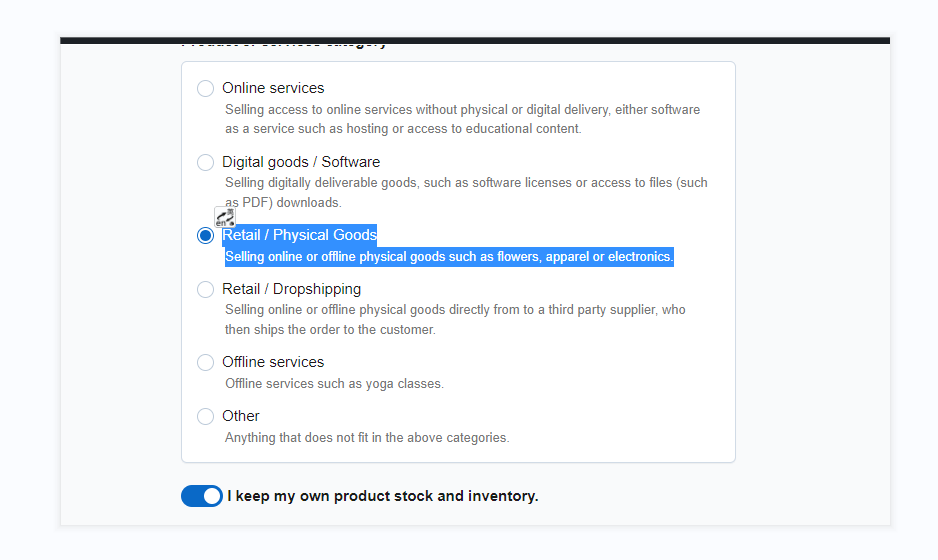Click the software licenses description text
Viewport: 938px width, 560px height.
point(466,192)
